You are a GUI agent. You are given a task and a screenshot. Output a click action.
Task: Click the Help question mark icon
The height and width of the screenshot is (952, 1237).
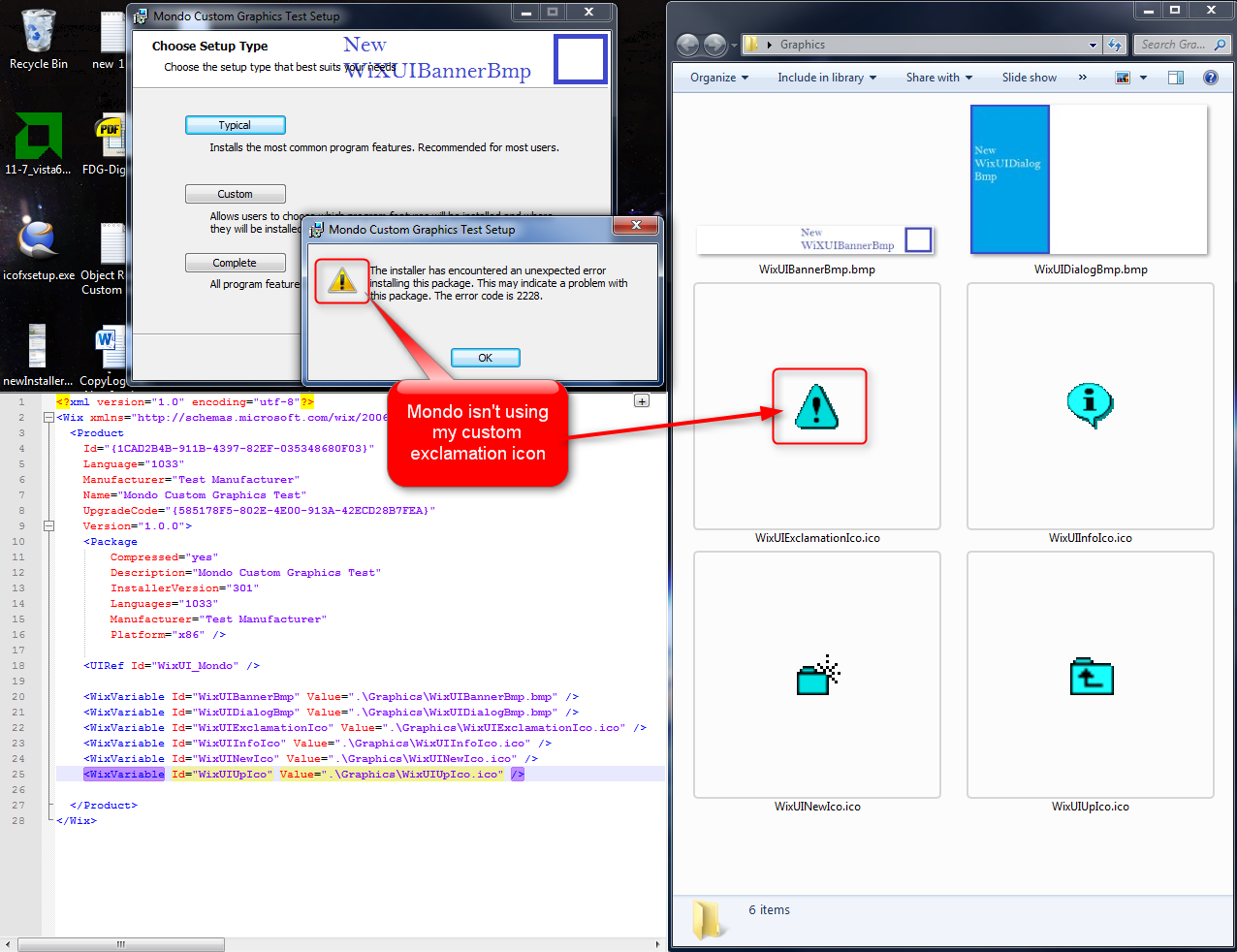(1210, 77)
